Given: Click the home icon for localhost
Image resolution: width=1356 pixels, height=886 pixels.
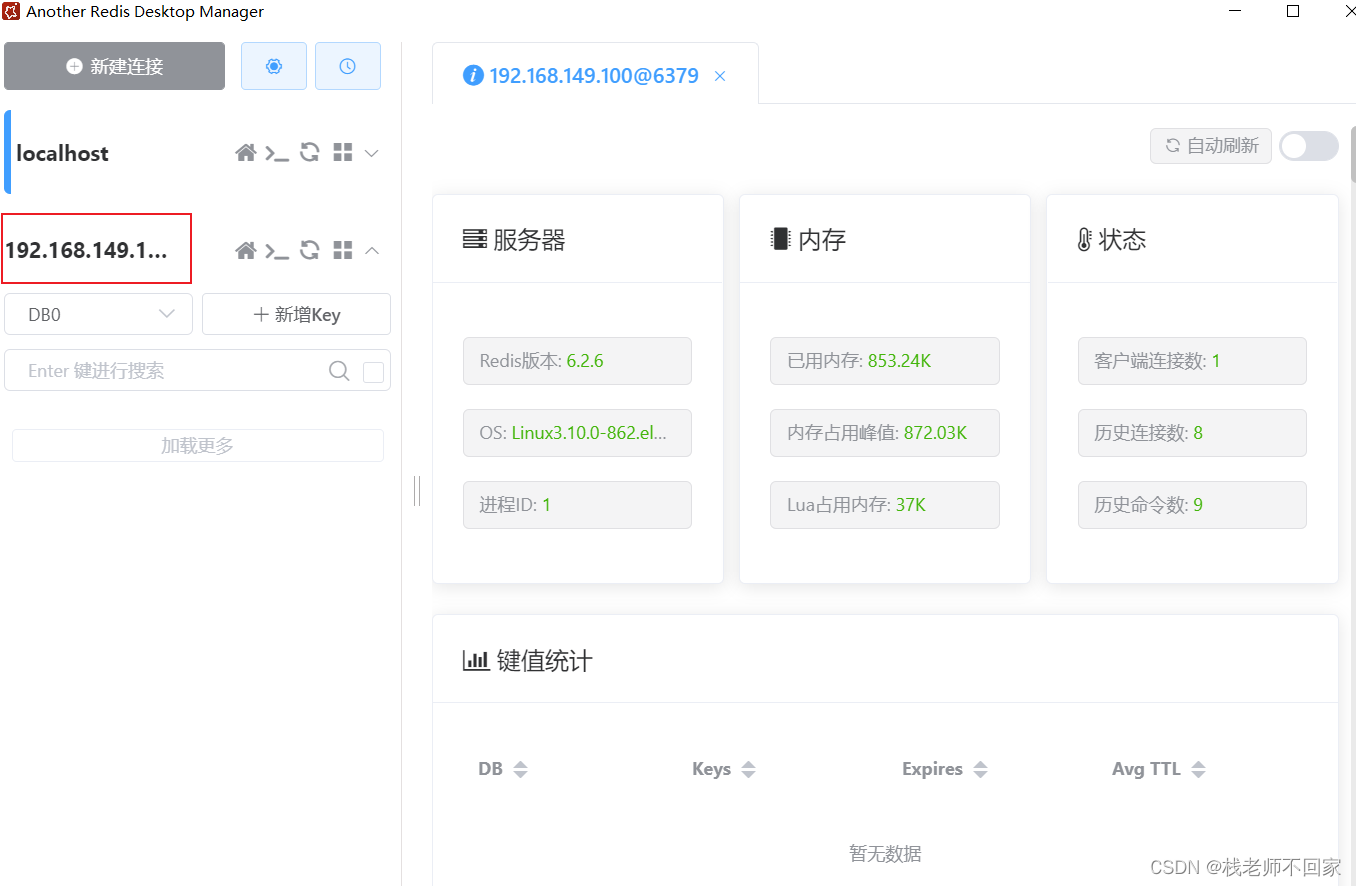Looking at the screenshot, I should pyautogui.click(x=245, y=153).
